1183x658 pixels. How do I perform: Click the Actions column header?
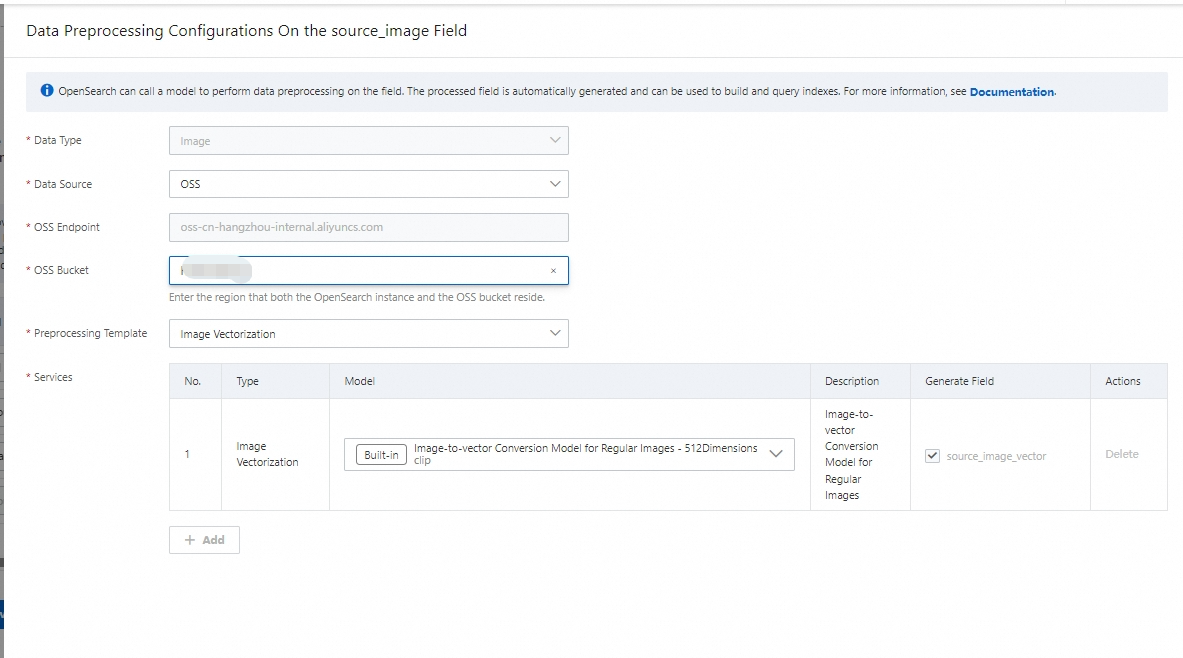[x=1122, y=381]
